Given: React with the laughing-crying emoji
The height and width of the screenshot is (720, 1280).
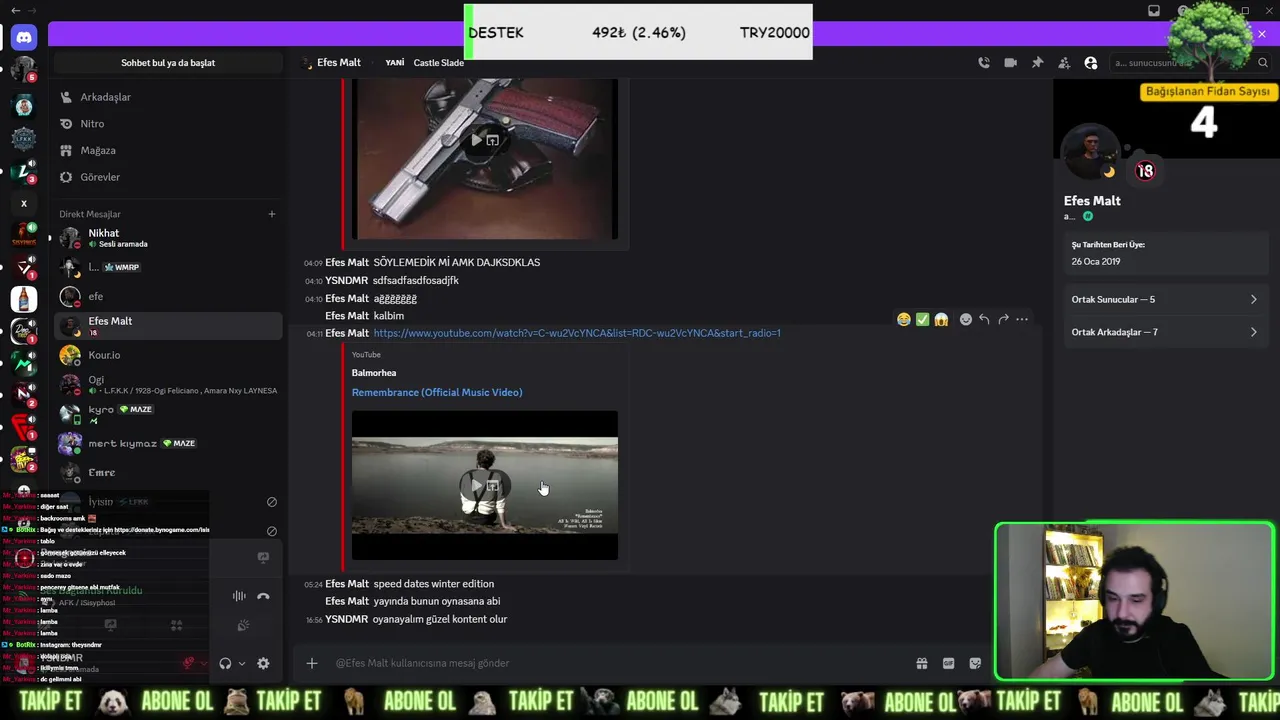Looking at the screenshot, I should click(x=904, y=319).
